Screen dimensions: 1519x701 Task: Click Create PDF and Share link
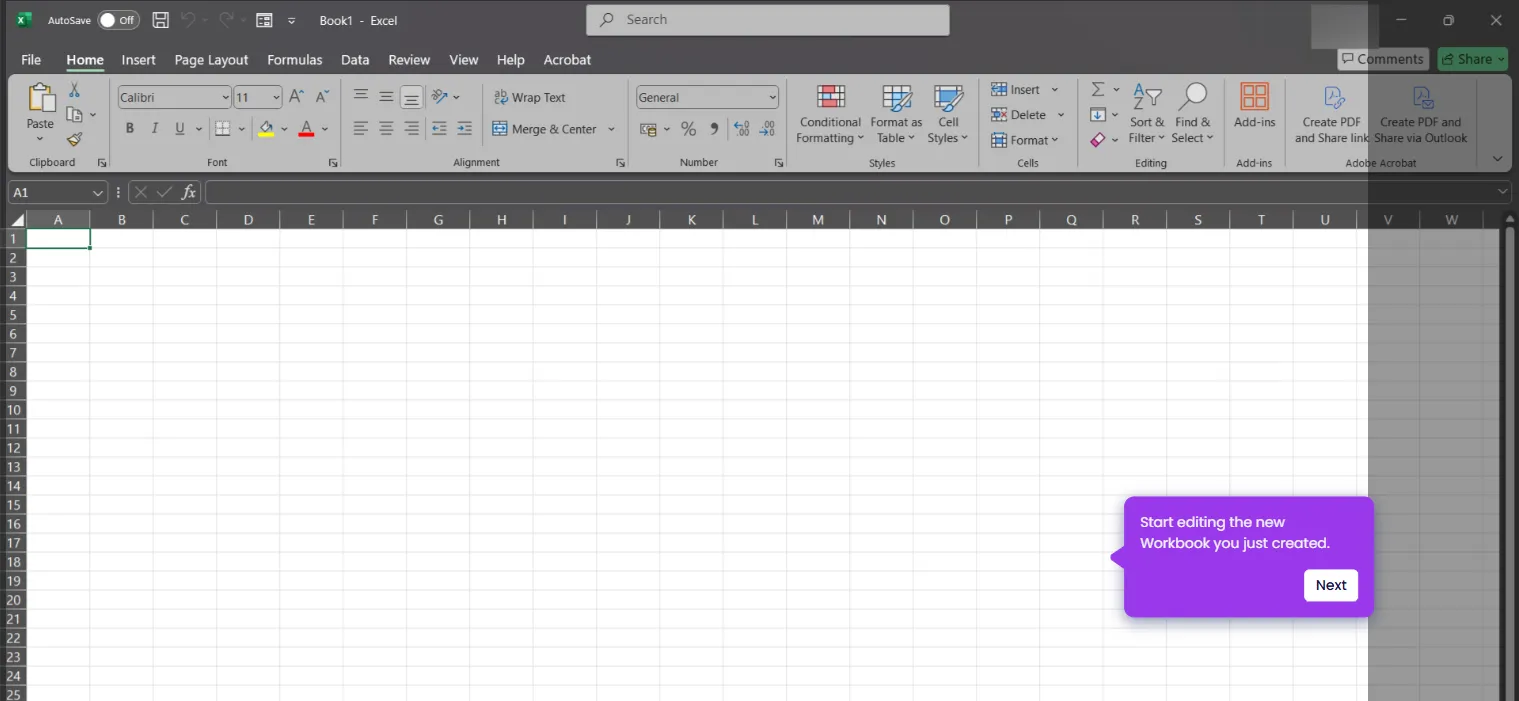tap(1332, 114)
